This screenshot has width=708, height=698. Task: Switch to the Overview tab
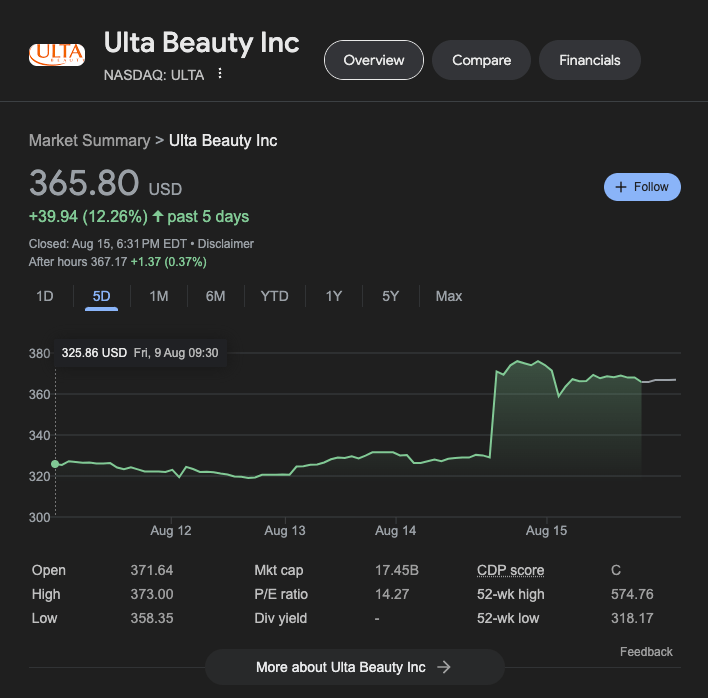[x=374, y=60]
